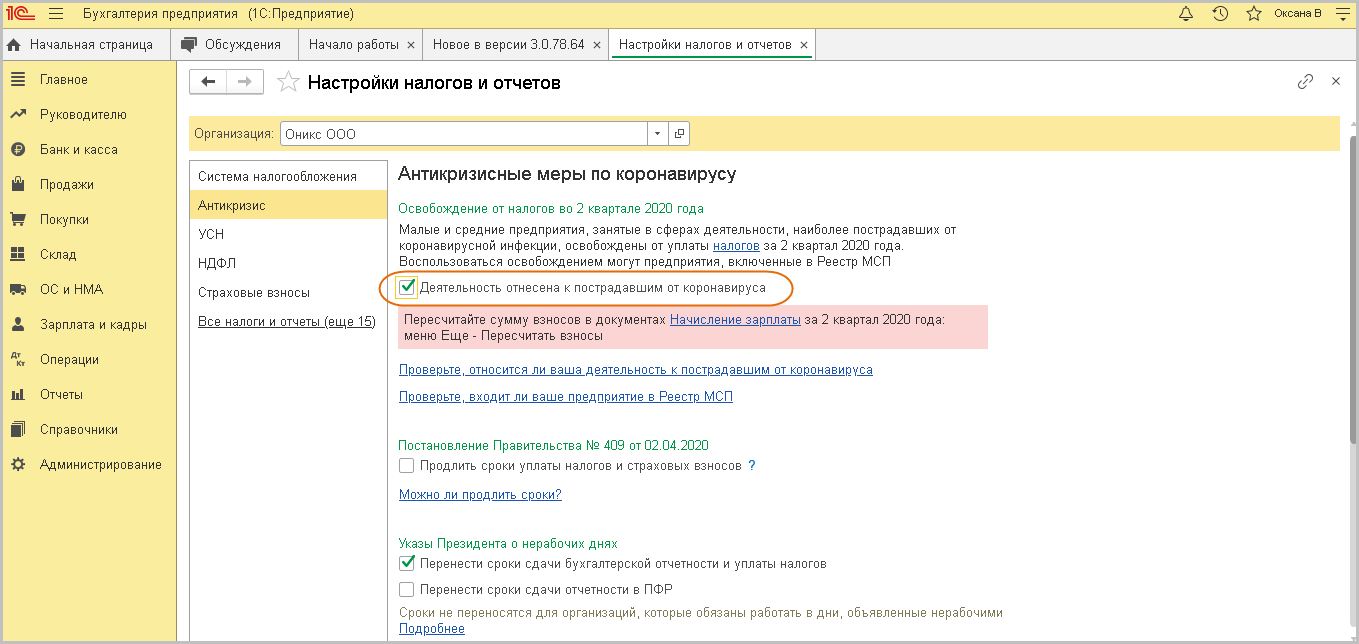Open the hamburger functions menu
1359x644 pixels.
(x=56, y=14)
